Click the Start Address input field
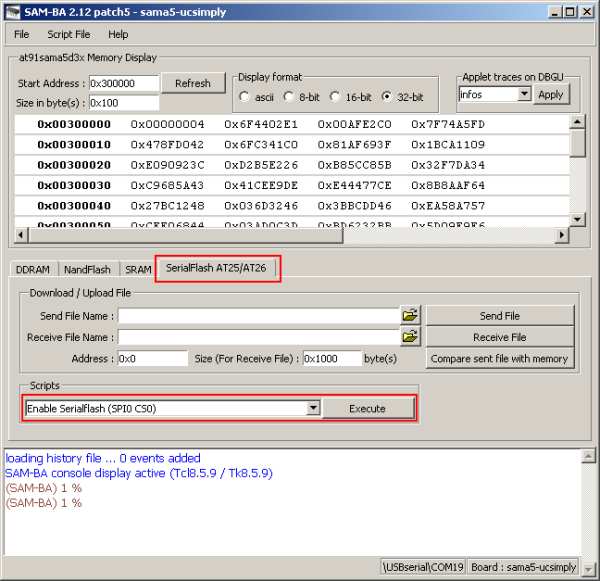600x581 pixels. (x=124, y=83)
